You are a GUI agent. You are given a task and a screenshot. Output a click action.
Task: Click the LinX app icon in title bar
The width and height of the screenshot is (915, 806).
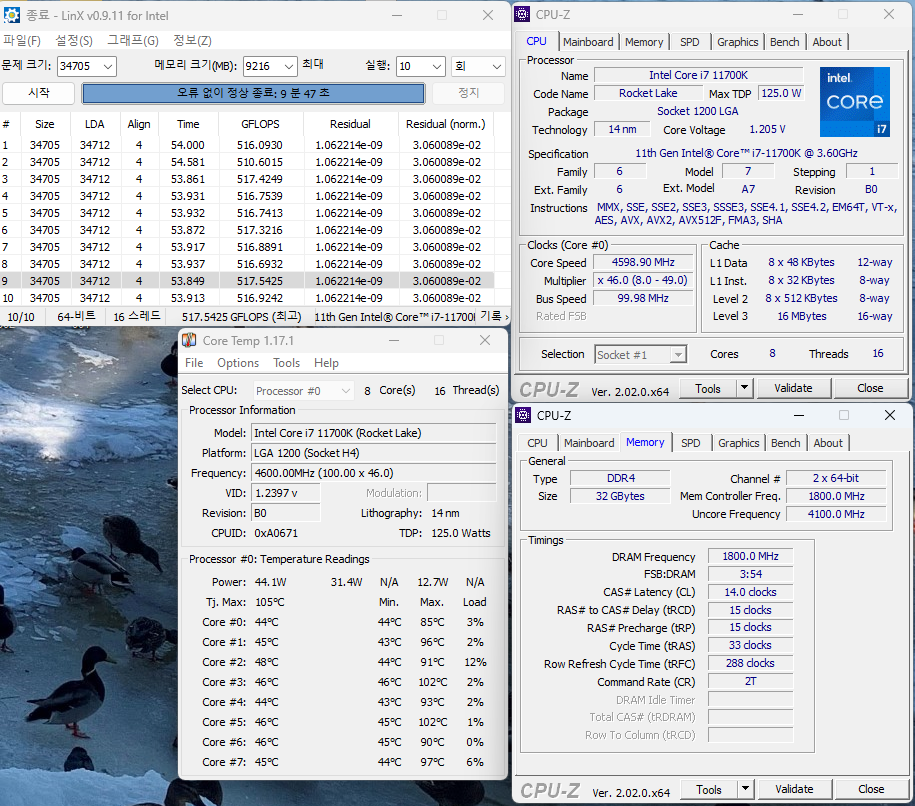(x=12, y=15)
